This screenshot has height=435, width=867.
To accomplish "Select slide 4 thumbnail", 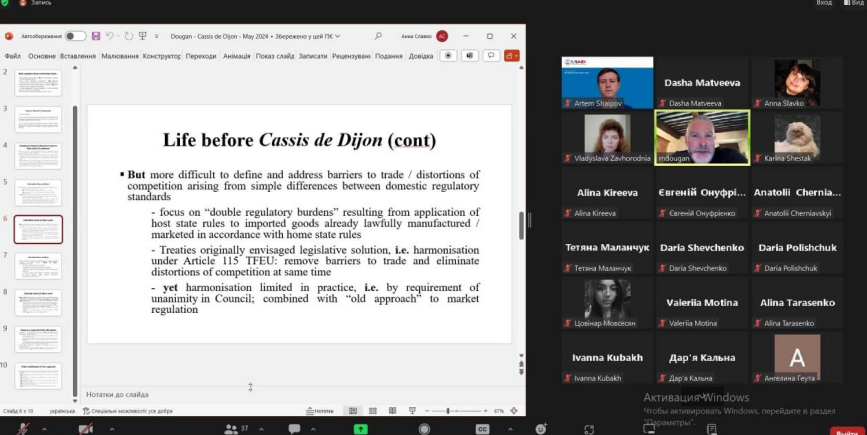I will (38, 156).
